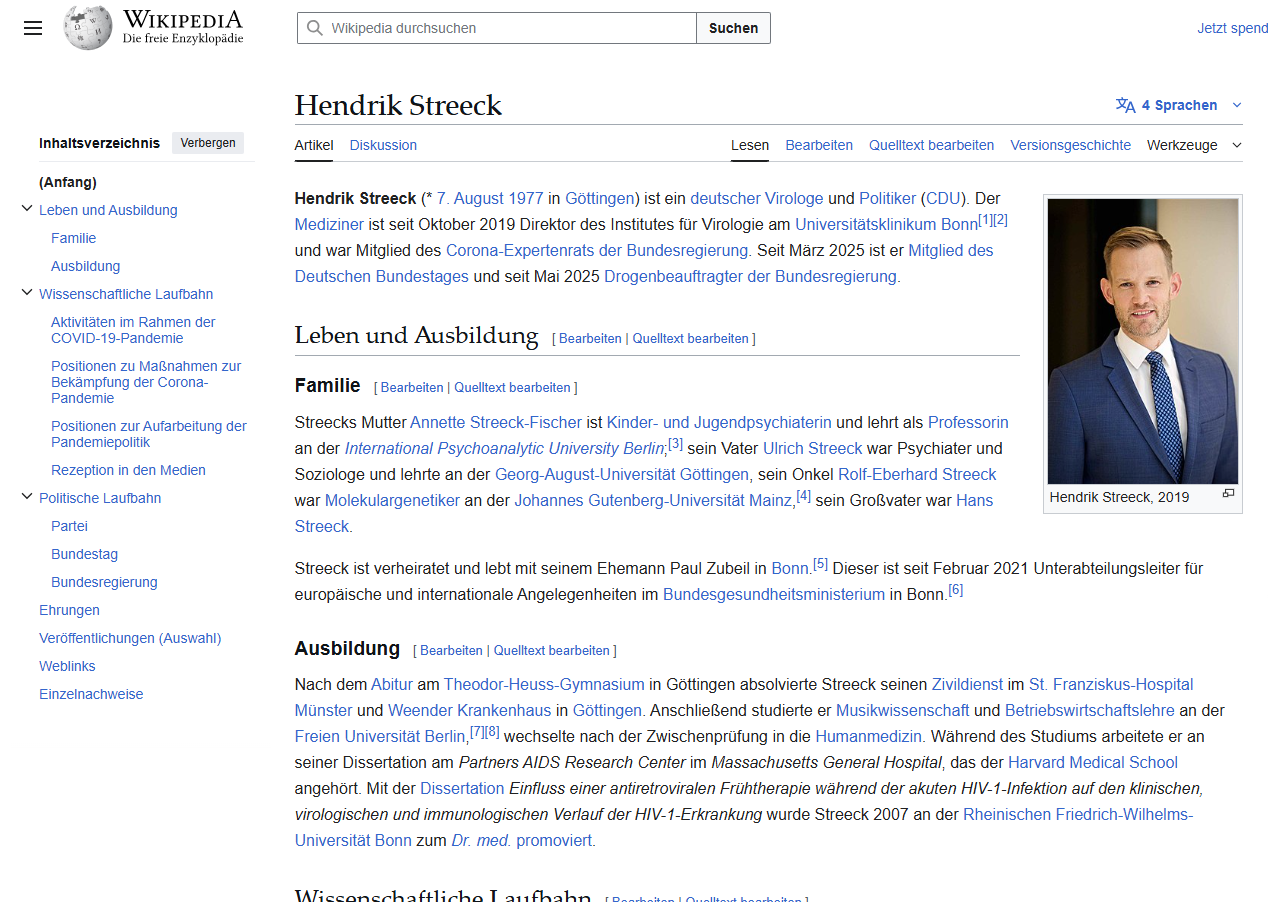Select the Lesen tab
The height and width of the screenshot is (902, 1268).
coord(750,145)
